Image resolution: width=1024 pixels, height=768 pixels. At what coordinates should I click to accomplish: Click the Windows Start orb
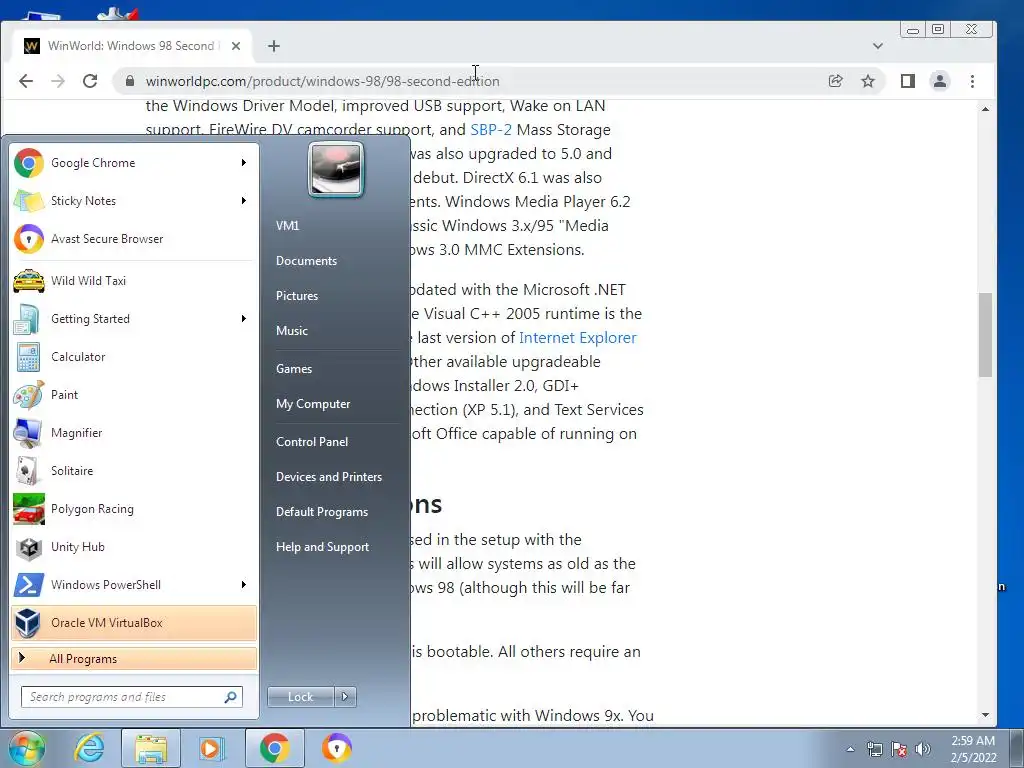(27, 748)
